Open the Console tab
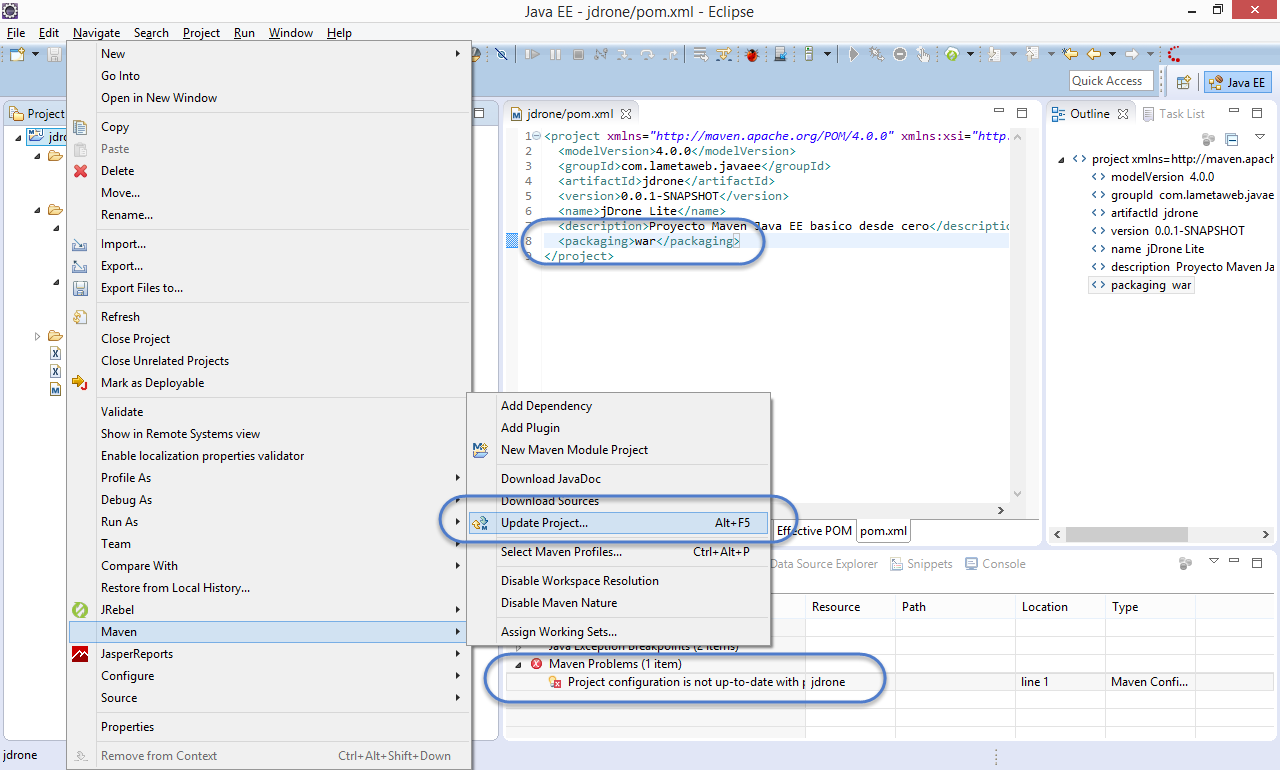 [x=996, y=564]
